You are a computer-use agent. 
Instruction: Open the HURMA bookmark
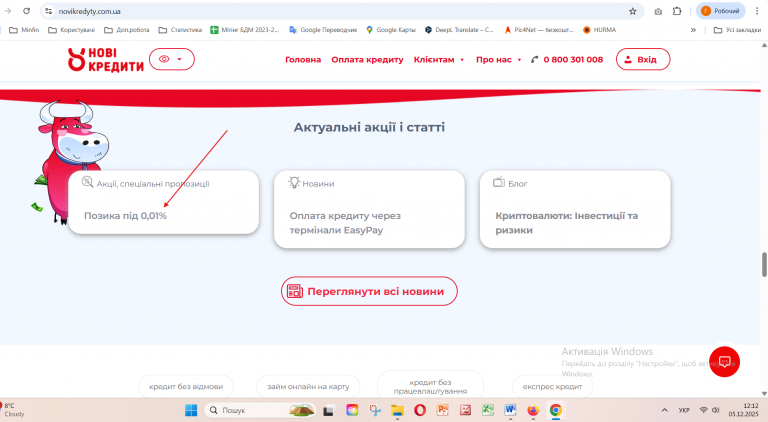pos(600,30)
